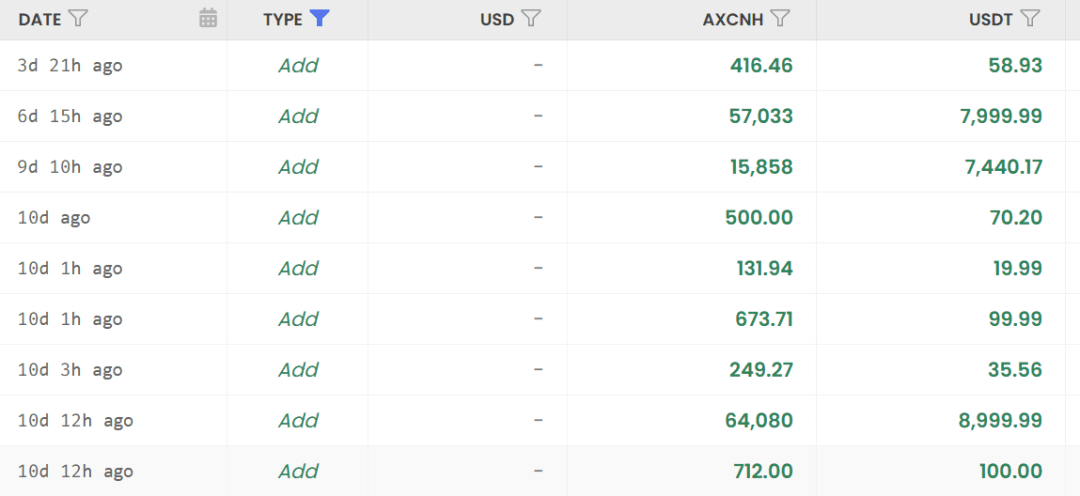Click the 64,080 AXCNH amount
The height and width of the screenshot is (496, 1080).
[759, 421]
